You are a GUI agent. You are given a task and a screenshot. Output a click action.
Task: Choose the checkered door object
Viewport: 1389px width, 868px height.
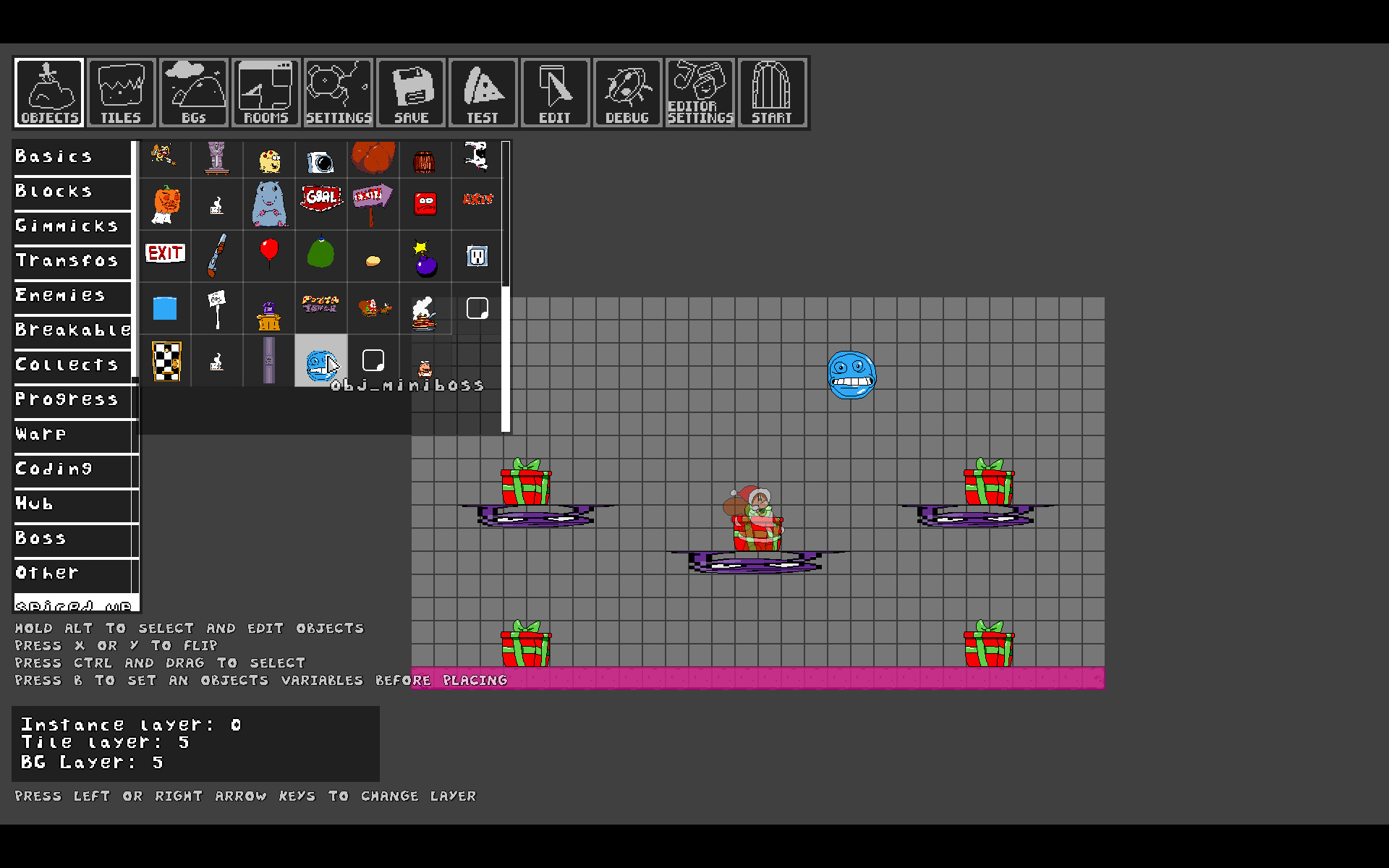click(x=166, y=360)
